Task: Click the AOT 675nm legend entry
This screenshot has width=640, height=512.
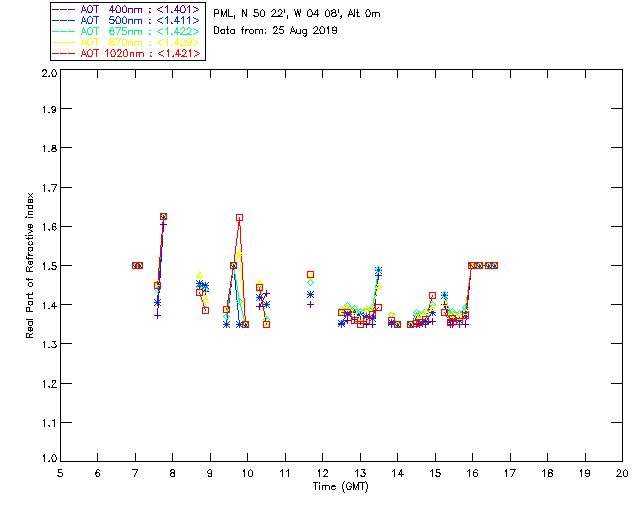Action: click(x=126, y=31)
